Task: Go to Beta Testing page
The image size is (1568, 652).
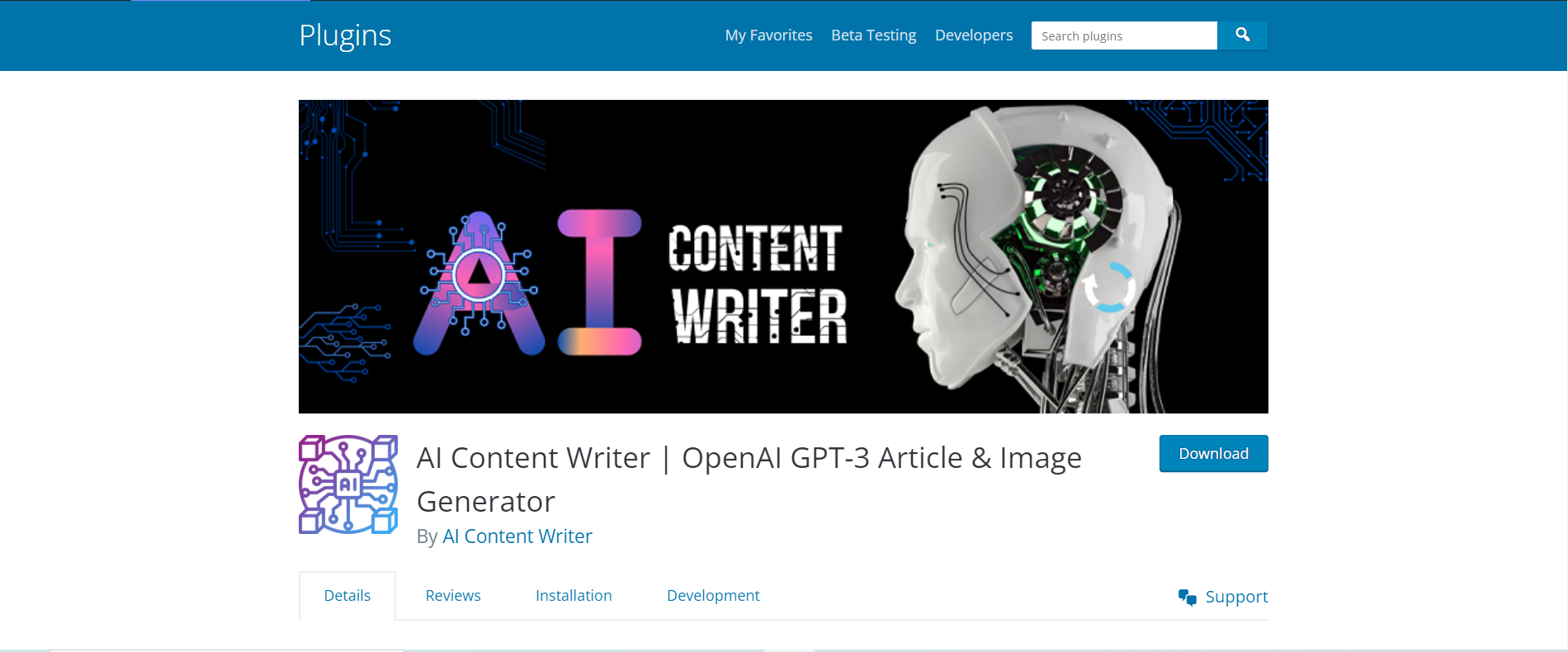Action: coord(873,35)
